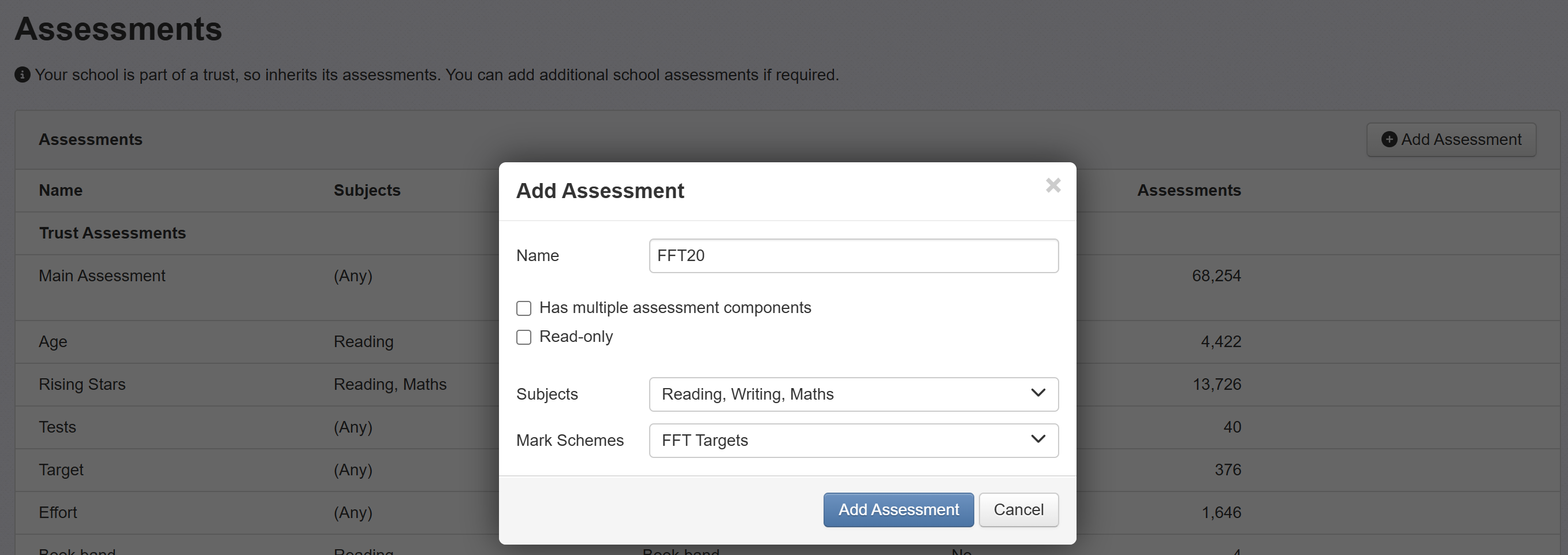Click the Subjects column header
This screenshot has width=1568, height=555.
coord(367,191)
